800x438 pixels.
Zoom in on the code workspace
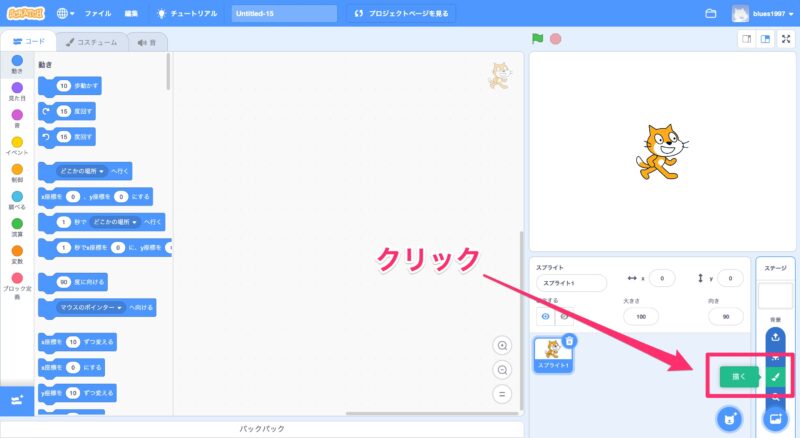[502, 345]
